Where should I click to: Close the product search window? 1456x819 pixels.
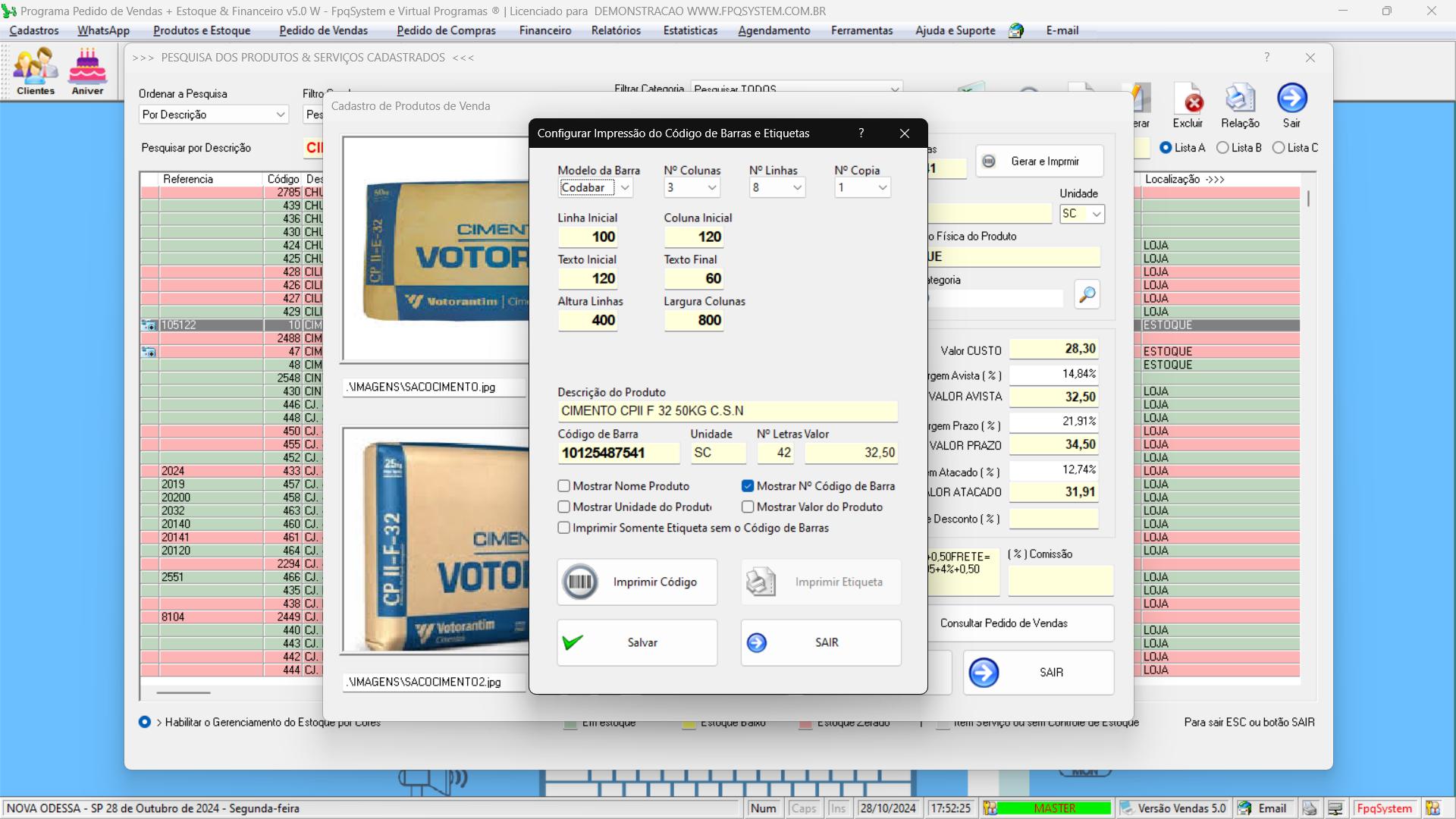1310,58
